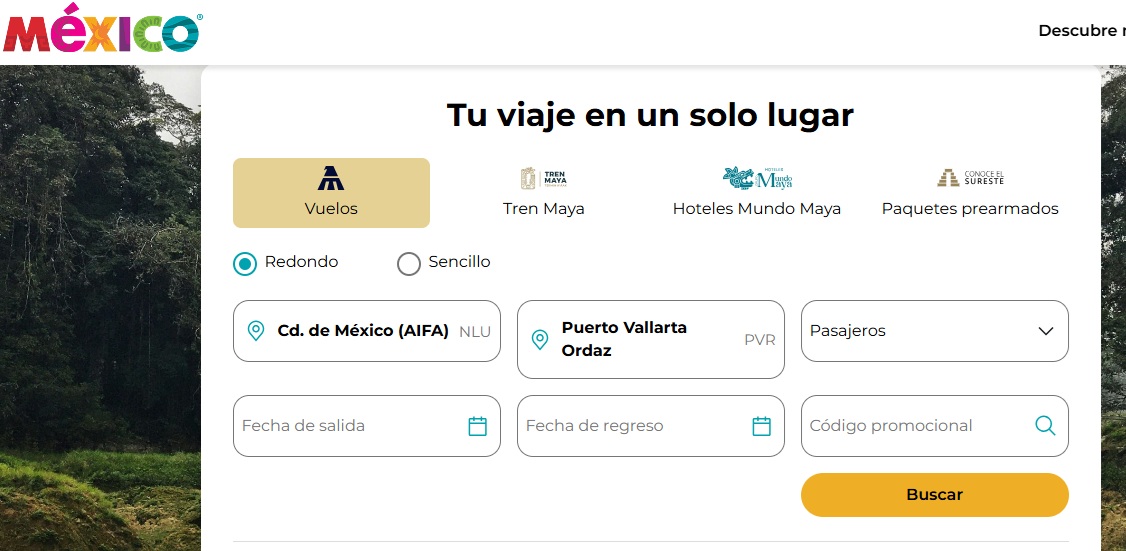This screenshot has height=551, width=1126.
Task: Focus the Código promocional field
Action: pos(935,426)
